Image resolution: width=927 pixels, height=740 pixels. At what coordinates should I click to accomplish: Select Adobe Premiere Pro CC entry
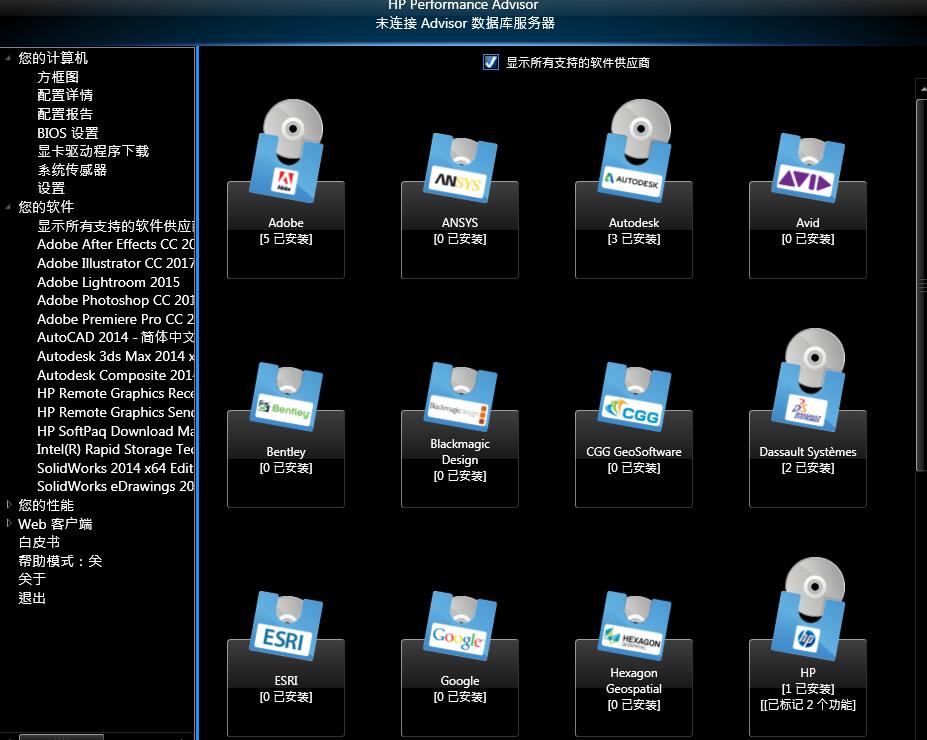click(x=115, y=319)
